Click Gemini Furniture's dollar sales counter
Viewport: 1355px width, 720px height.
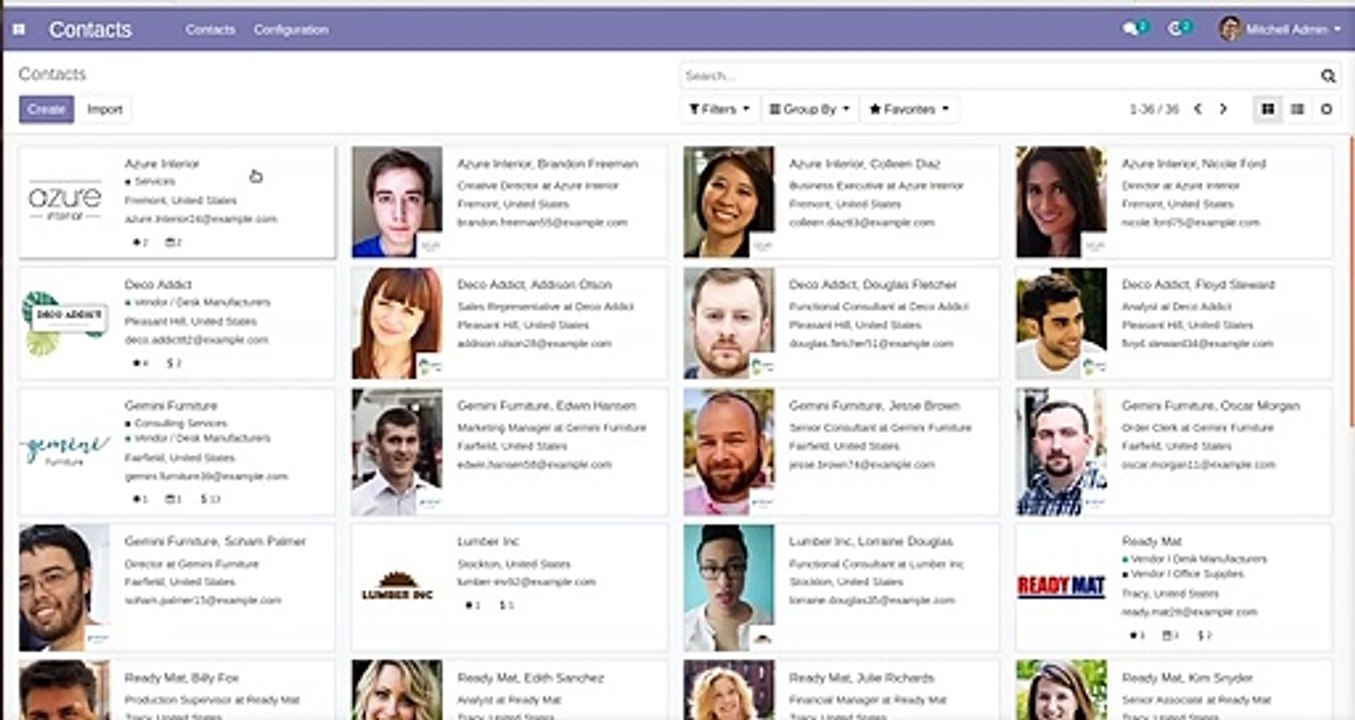[x=210, y=498]
